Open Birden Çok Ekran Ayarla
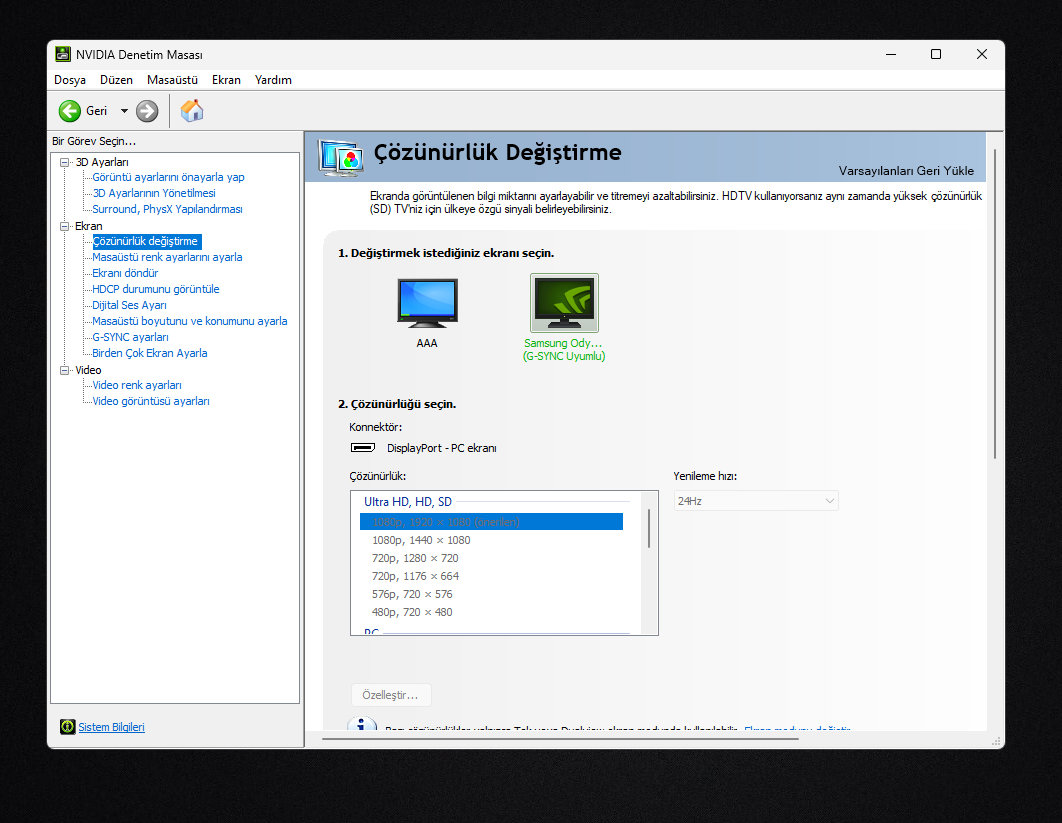The height and width of the screenshot is (823, 1062). pos(150,354)
